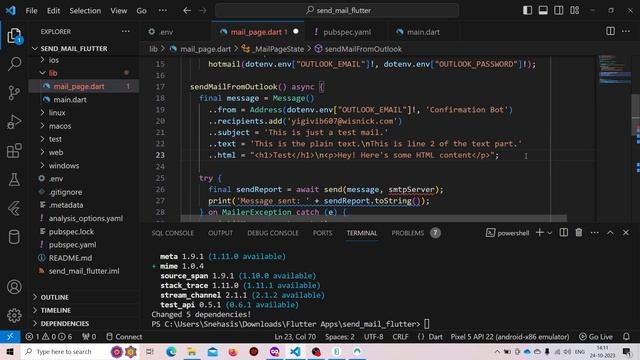The image size is (640, 360).
Task: Open the Search view in activity bar
Action: pos(14,64)
